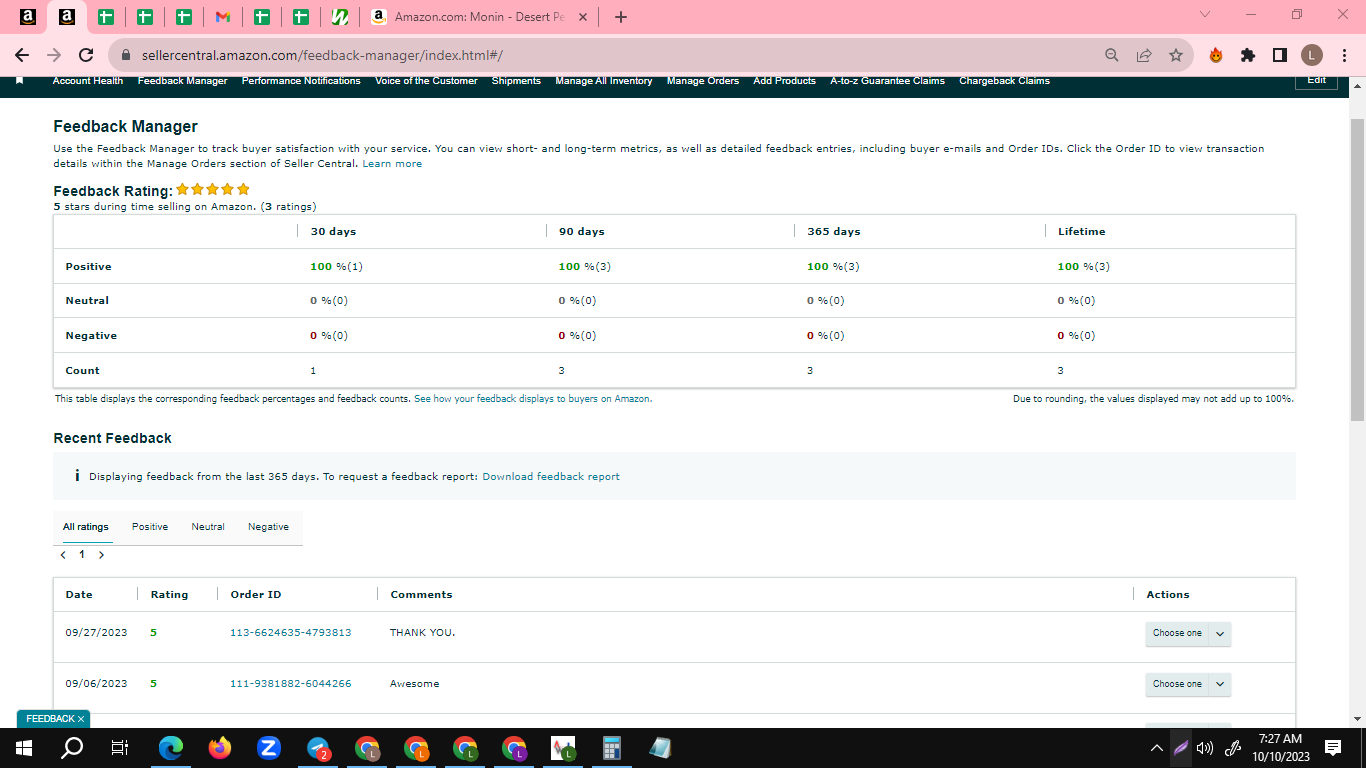Viewport: 1366px width, 768px height.
Task: Go to next page of feedback list
Action: coord(101,554)
